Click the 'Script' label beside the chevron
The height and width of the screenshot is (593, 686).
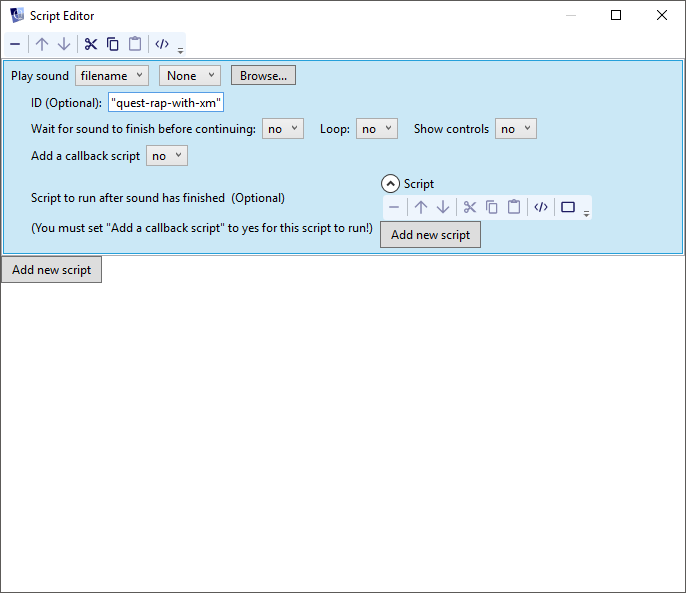pyautogui.click(x=419, y=184)
